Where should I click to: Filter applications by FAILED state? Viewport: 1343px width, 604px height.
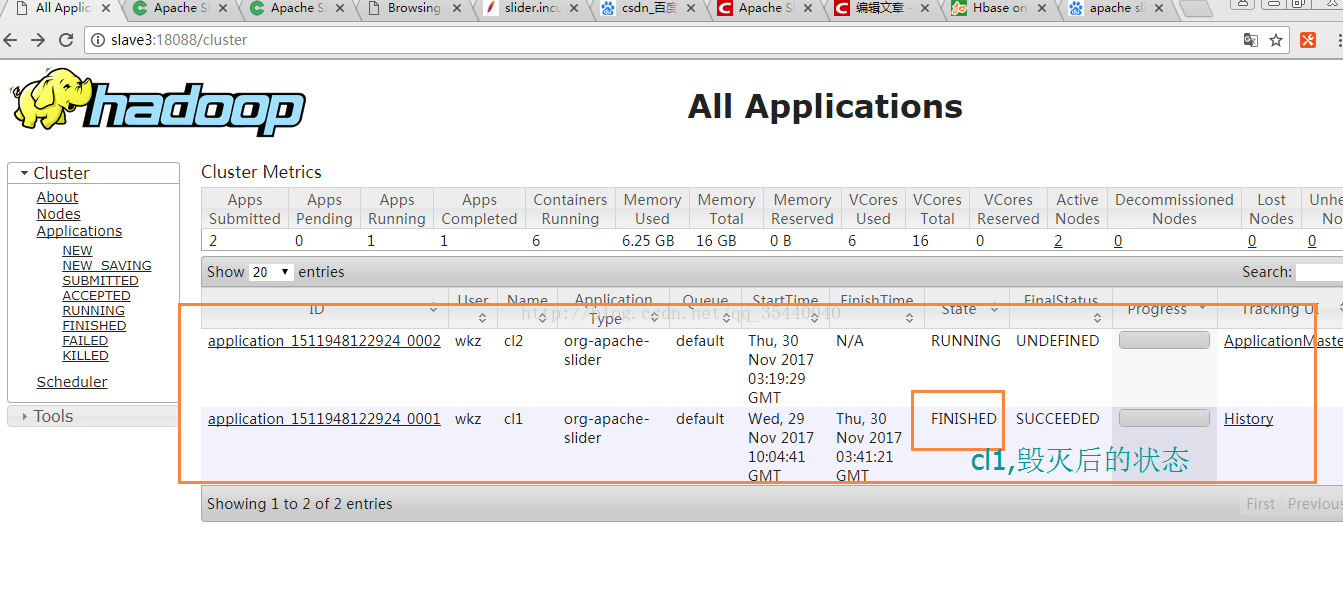coord(85,341)
